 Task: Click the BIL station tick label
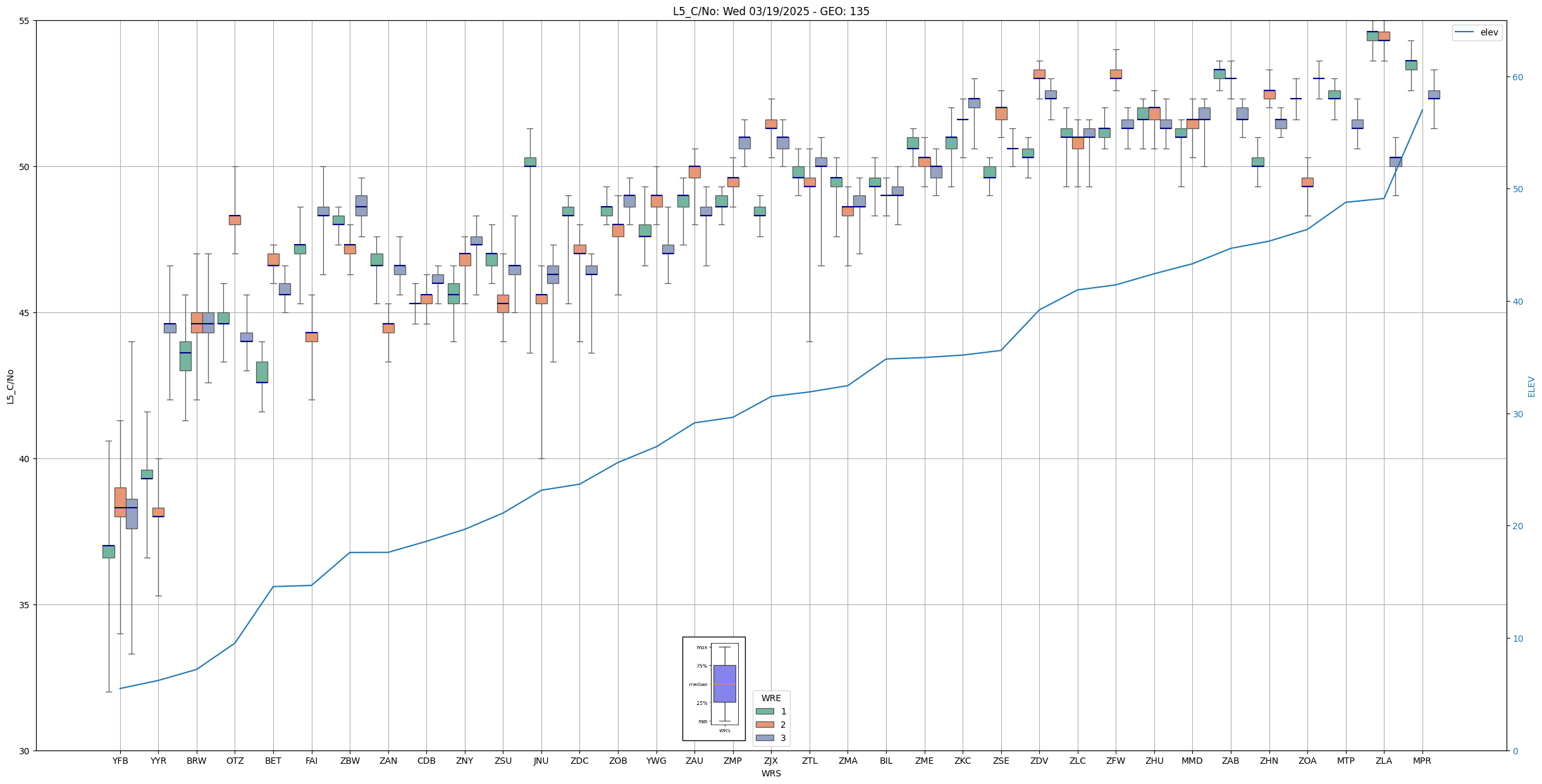click(x=886, y=761)
